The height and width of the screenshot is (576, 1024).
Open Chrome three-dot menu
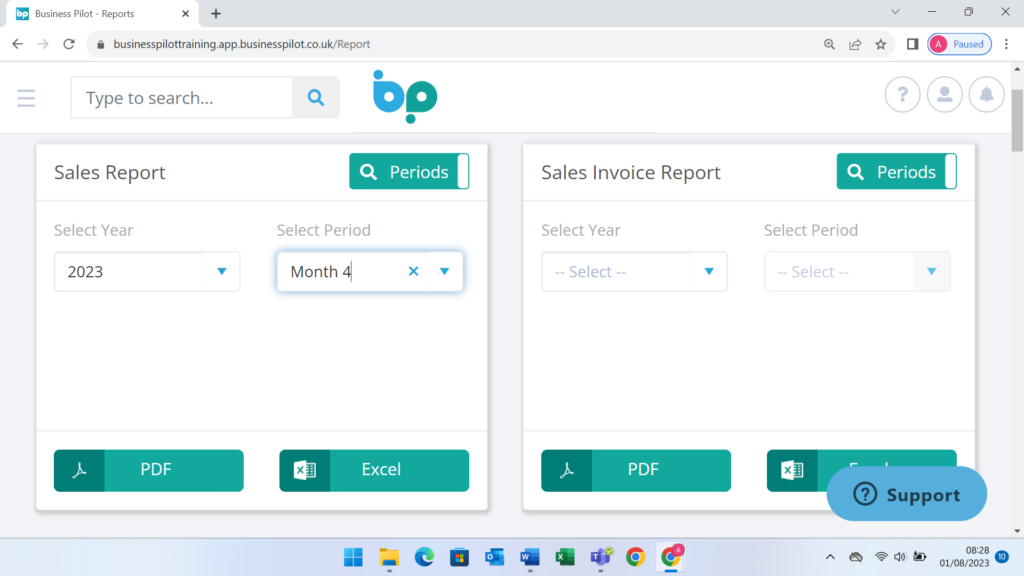tap(1006, 44)
